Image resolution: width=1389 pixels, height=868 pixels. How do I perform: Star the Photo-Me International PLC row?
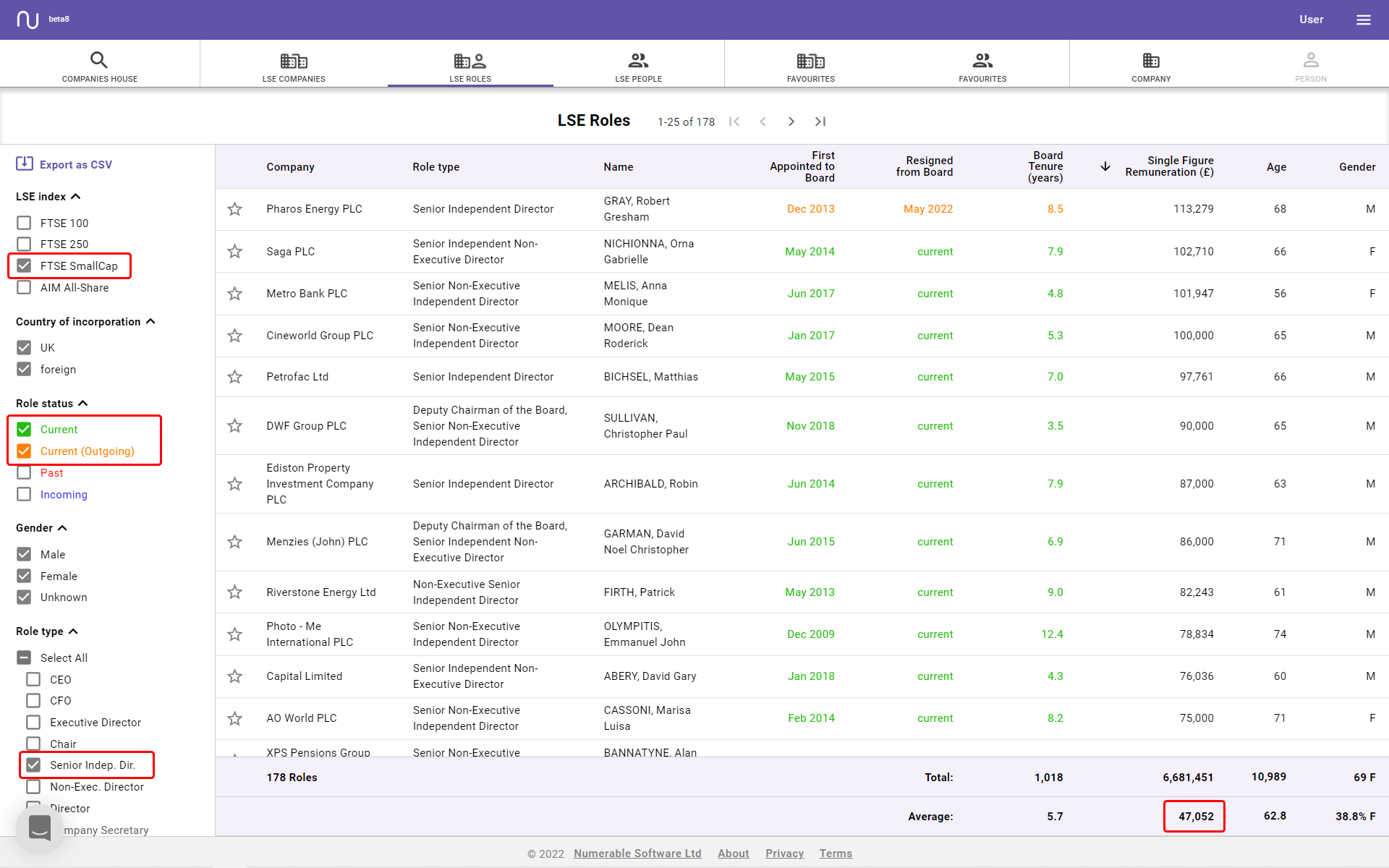click(234, 634)
